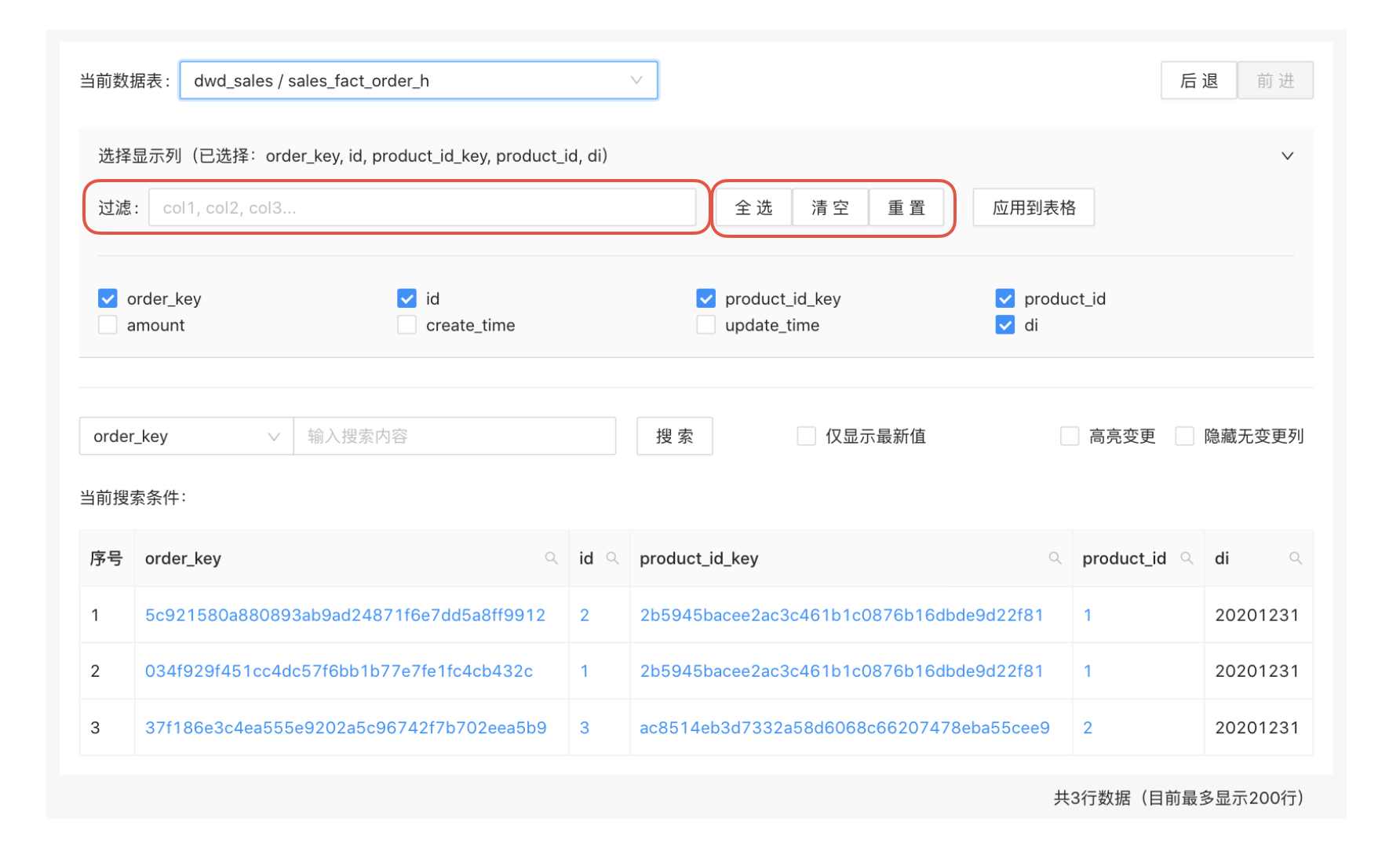
Task: Click the search icon on order_key column
Action: (x=552, y=558)
